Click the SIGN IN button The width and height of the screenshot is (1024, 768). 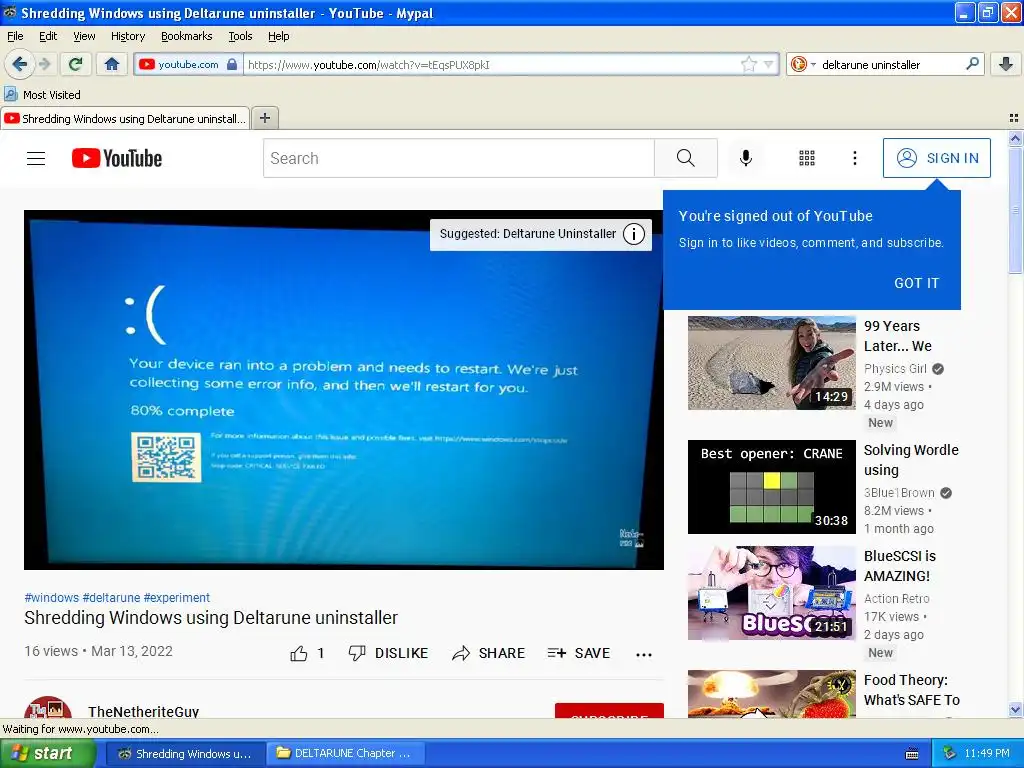pos(936,158)
